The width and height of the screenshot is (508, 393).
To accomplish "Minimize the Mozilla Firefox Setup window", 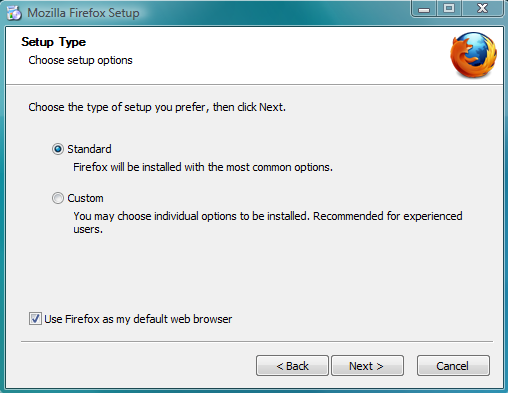I will 424,8.
